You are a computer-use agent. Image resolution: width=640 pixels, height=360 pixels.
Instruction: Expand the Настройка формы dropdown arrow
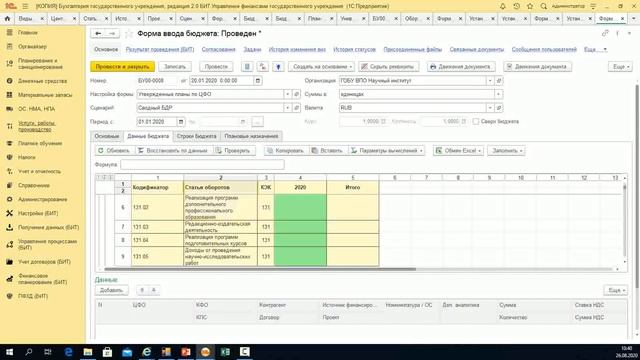coord(288,94)
